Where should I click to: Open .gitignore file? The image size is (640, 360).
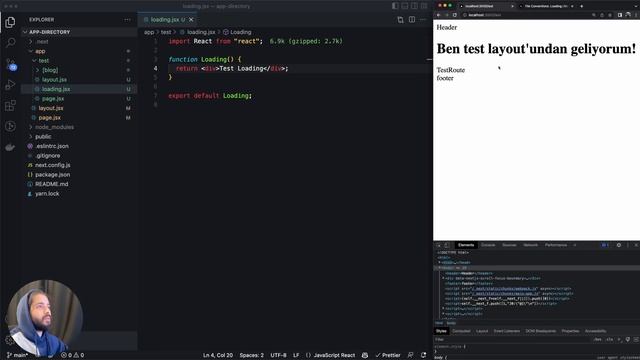79,156
